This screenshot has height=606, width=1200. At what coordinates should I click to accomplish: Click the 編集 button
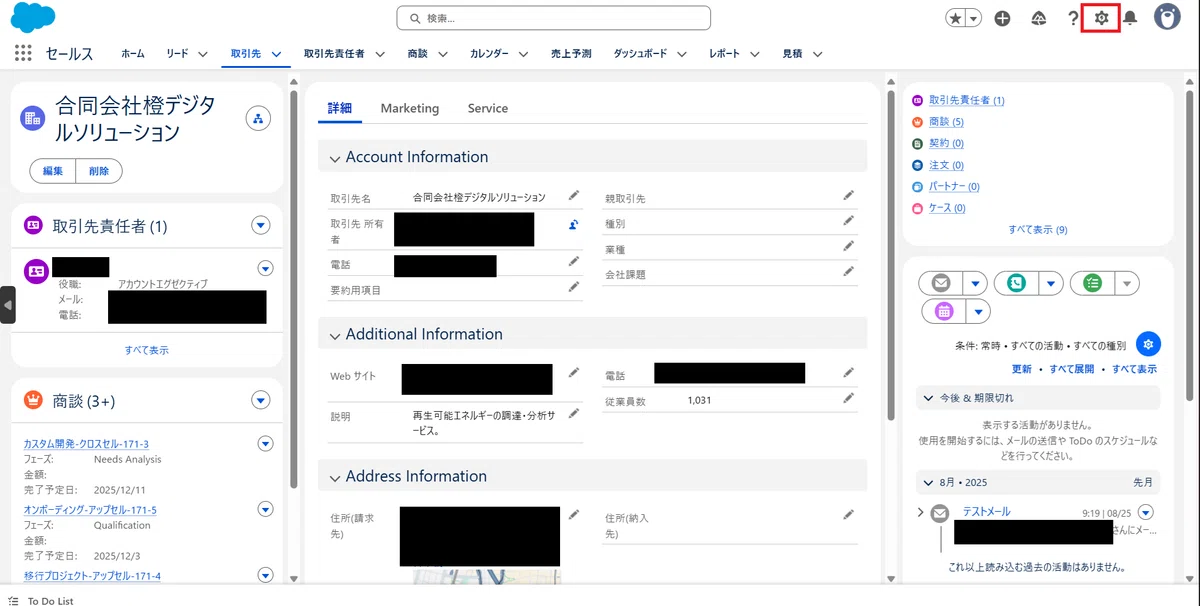53,171
